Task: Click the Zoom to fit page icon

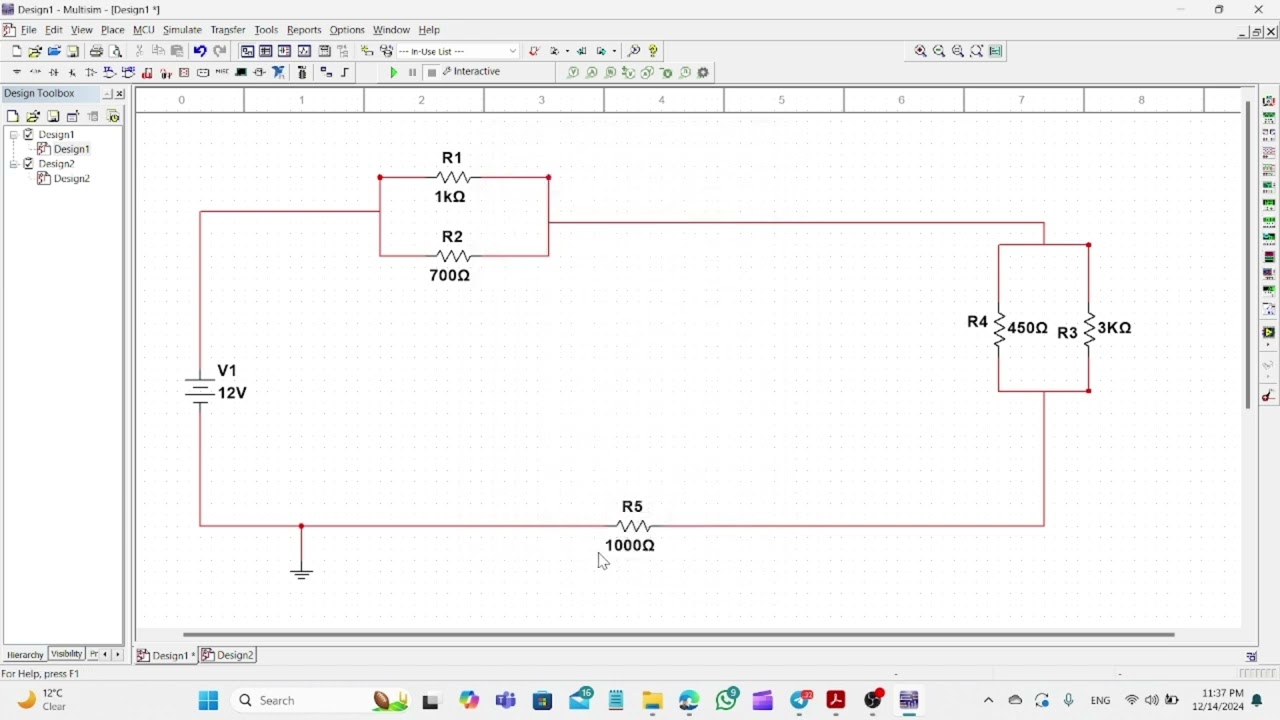Action: pyautogui.click(x=978, y=51)
